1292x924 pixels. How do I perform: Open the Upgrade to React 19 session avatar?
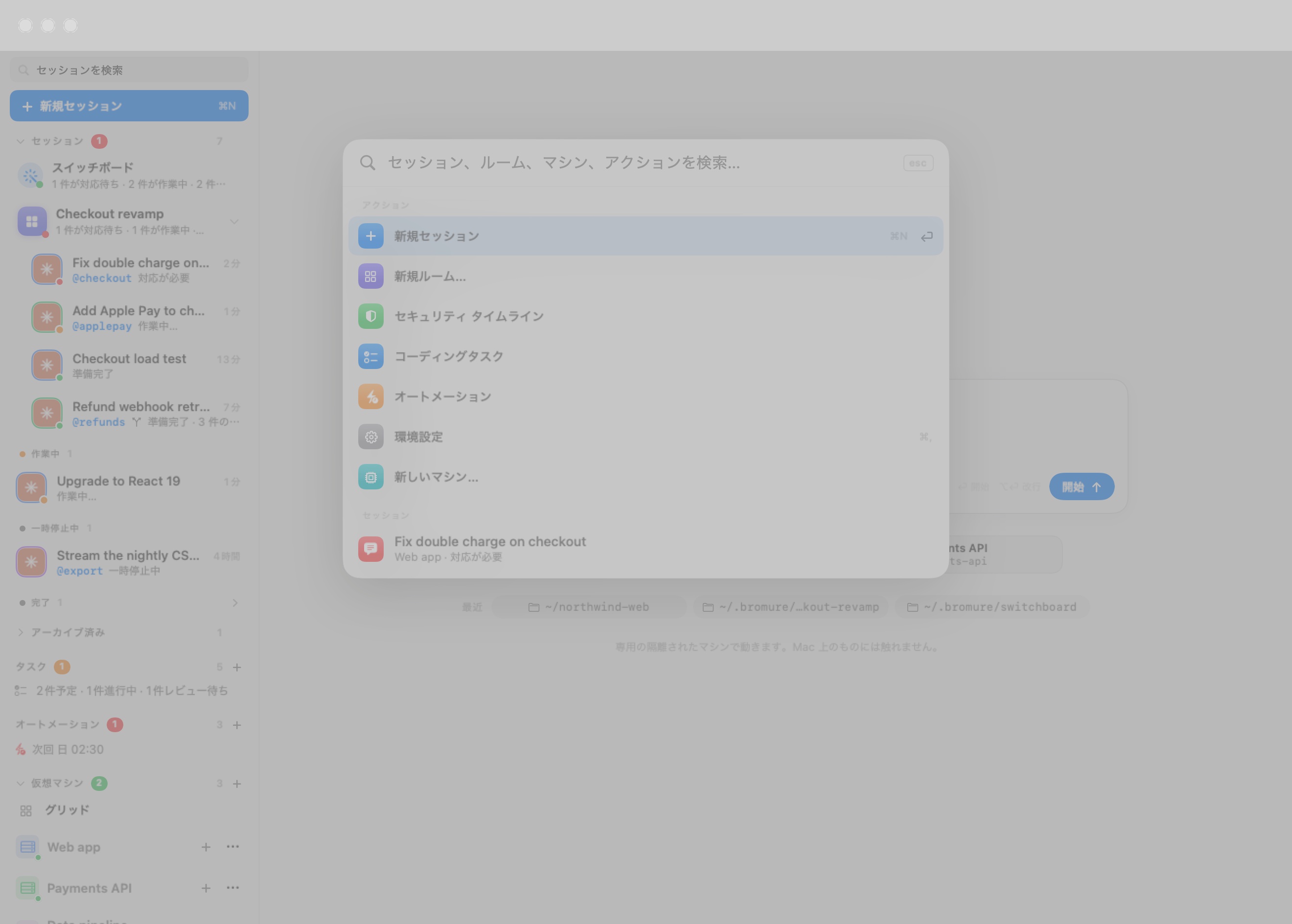[31, 487]
